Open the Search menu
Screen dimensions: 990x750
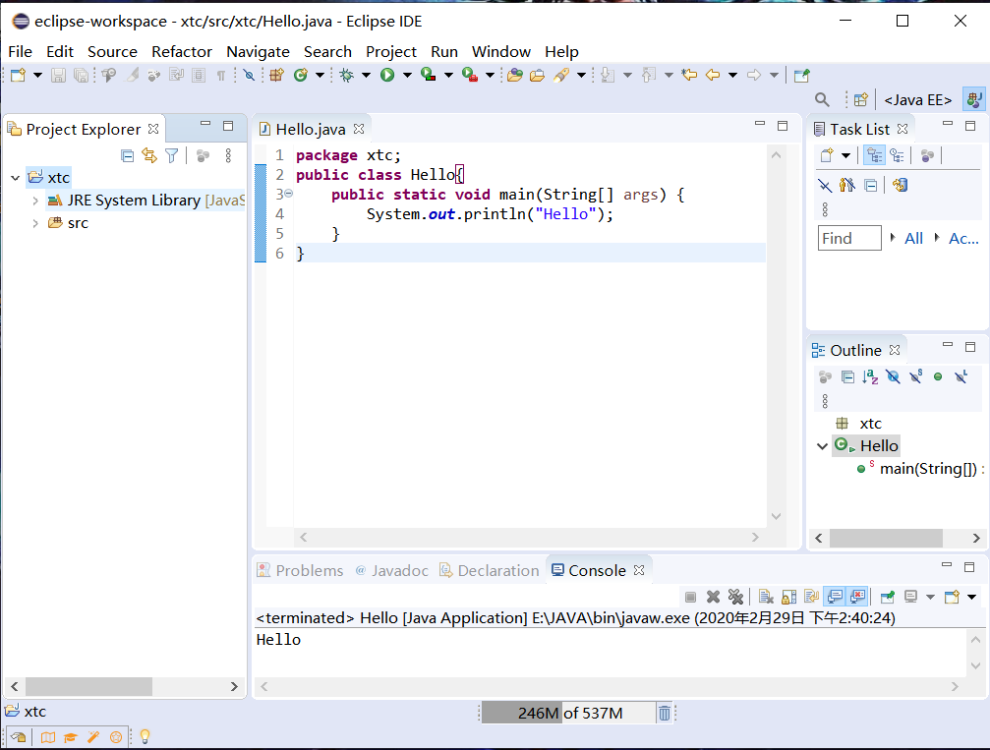click(x=327, y=52)
